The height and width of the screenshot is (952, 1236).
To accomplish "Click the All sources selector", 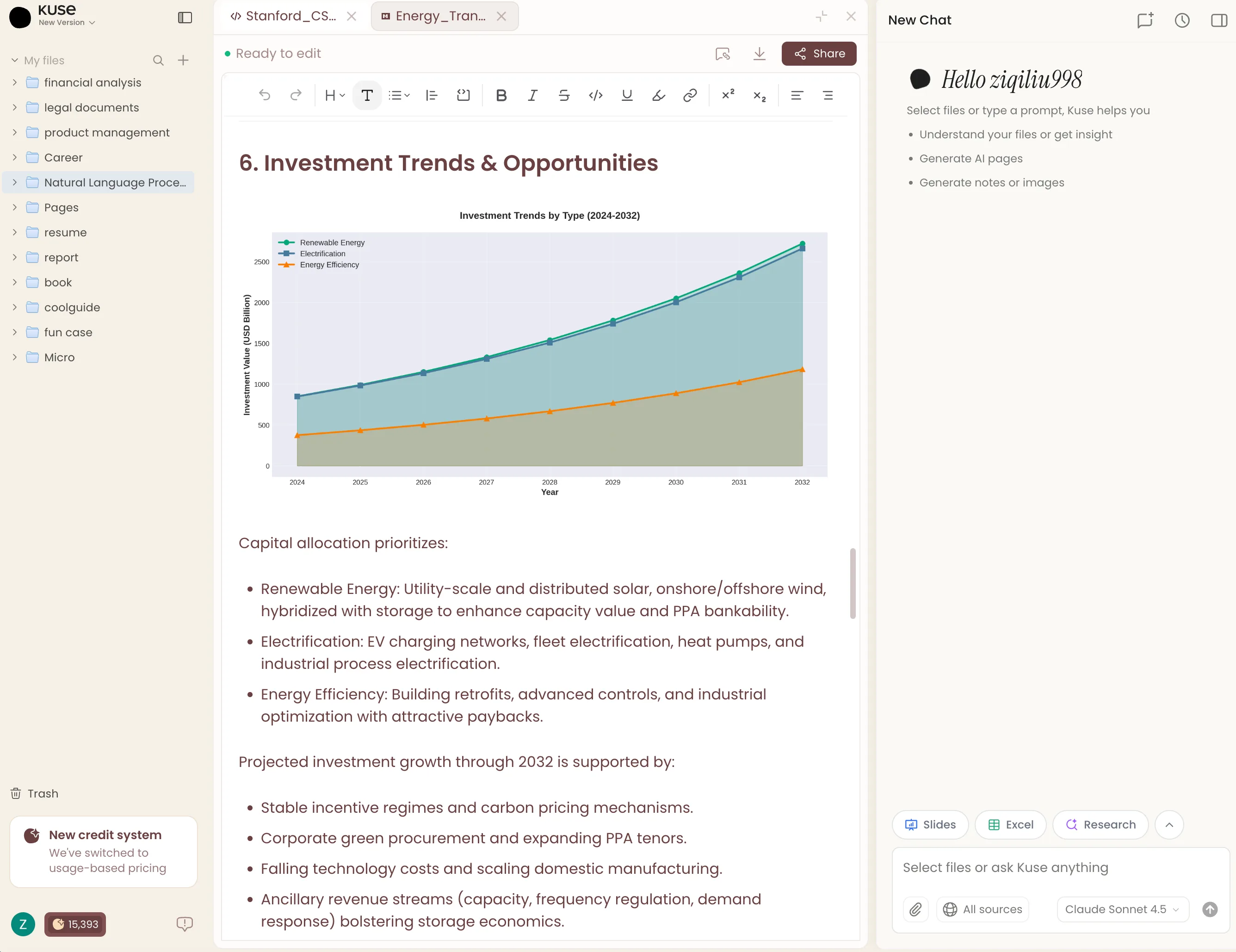I will pyautogui.click(x=983, y=909).
